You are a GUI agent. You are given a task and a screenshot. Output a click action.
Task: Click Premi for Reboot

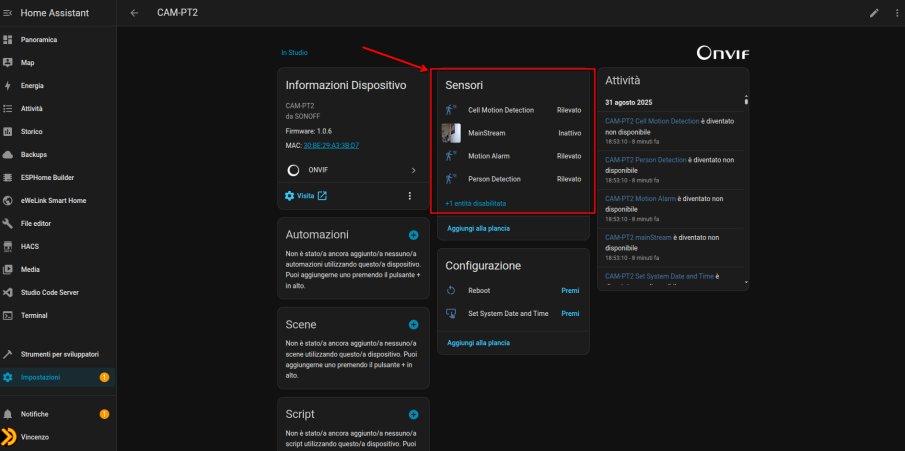(570, 290)
